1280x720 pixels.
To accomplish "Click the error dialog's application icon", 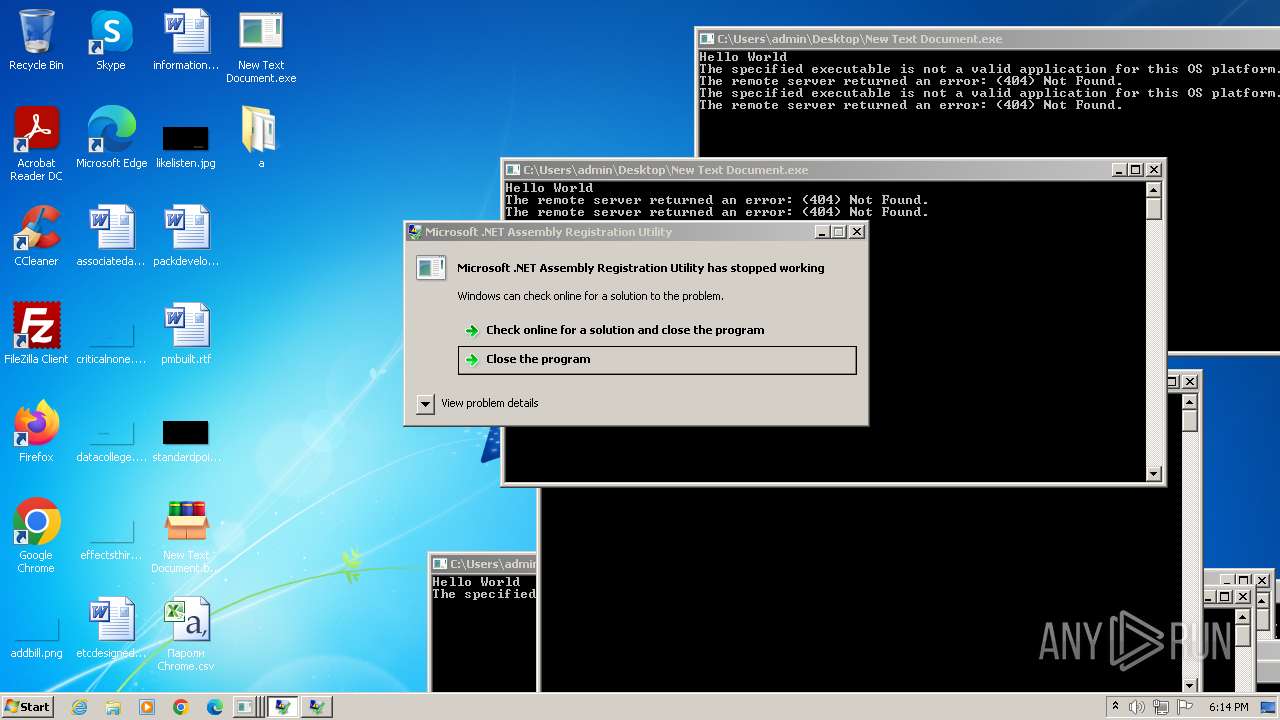I will 431,267.
